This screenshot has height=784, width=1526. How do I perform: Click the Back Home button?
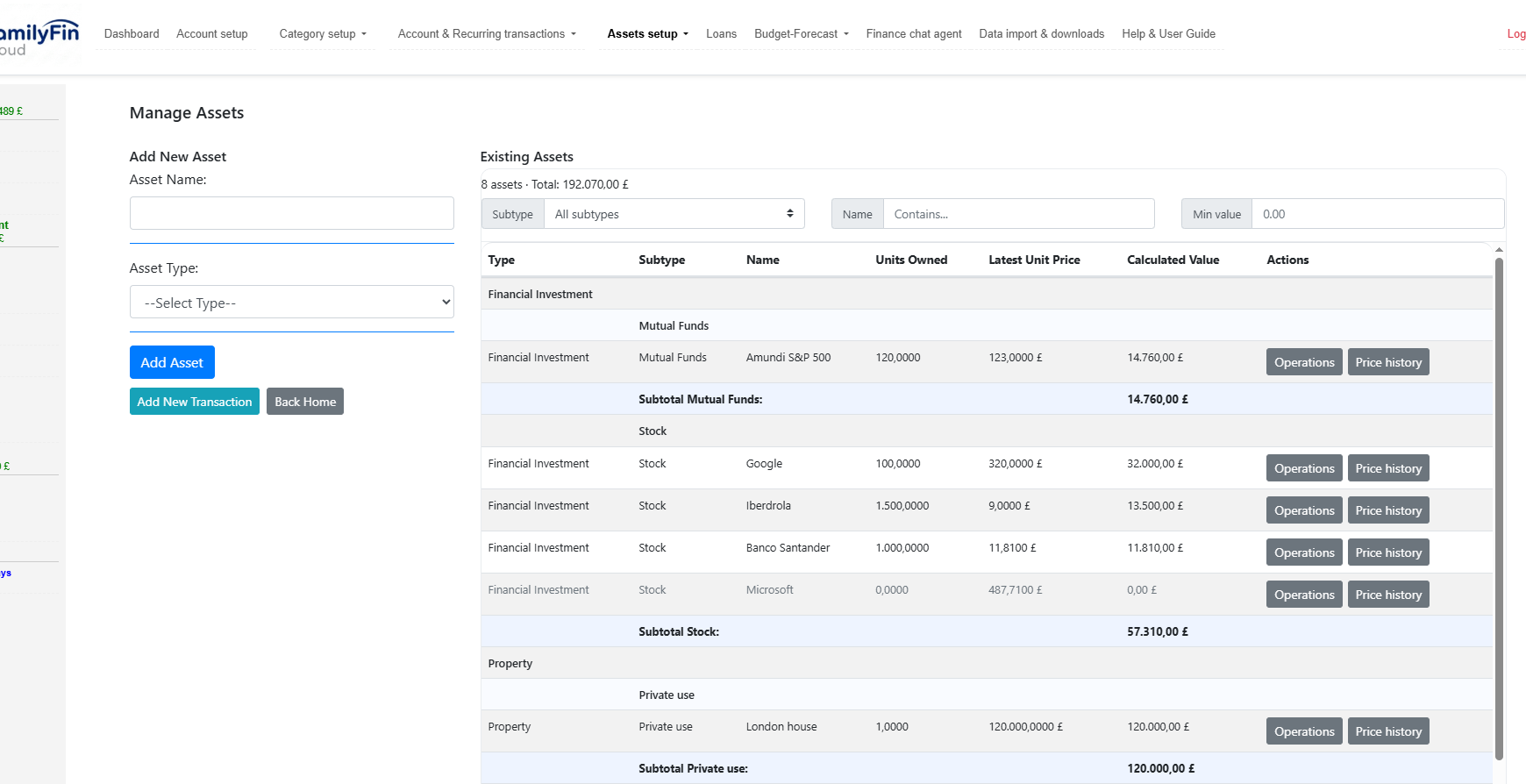(305, 402)
